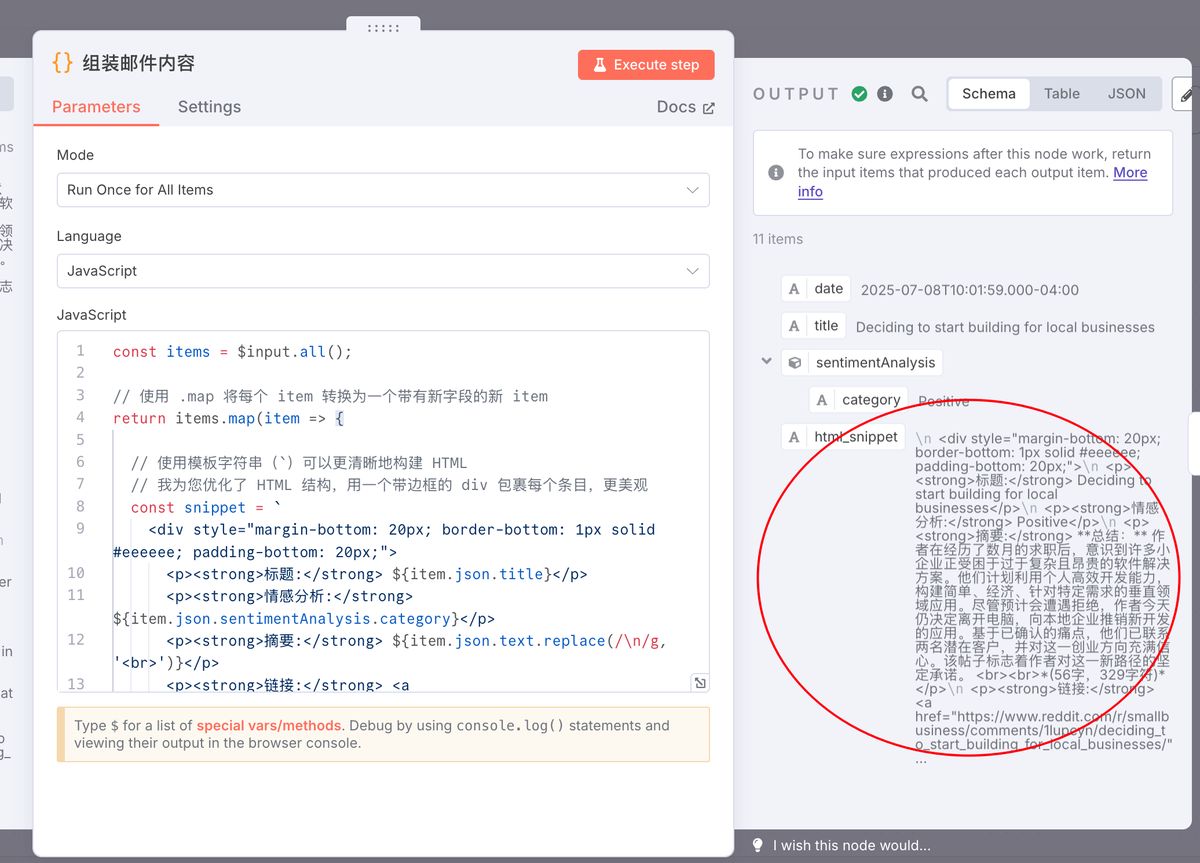Click the flask icon inside Execute step button

tap(599, 64)
